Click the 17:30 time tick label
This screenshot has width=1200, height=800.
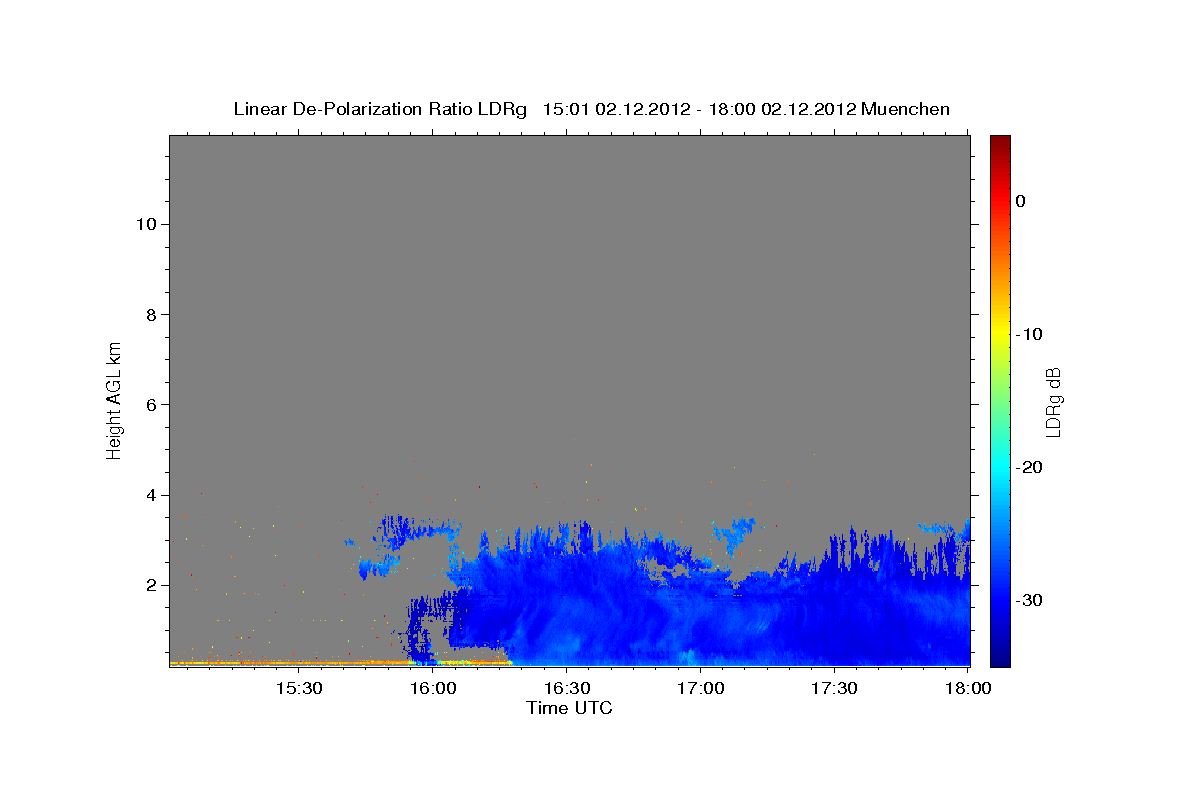tap(835, 689)
